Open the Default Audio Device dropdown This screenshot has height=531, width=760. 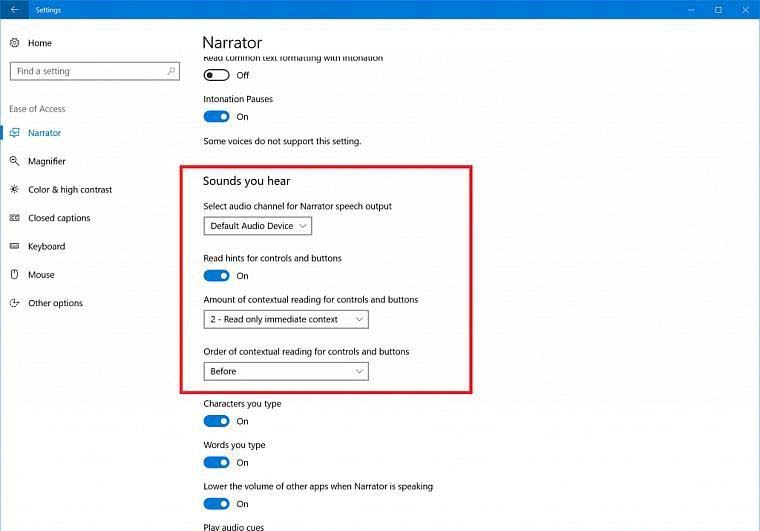(257, 226)
